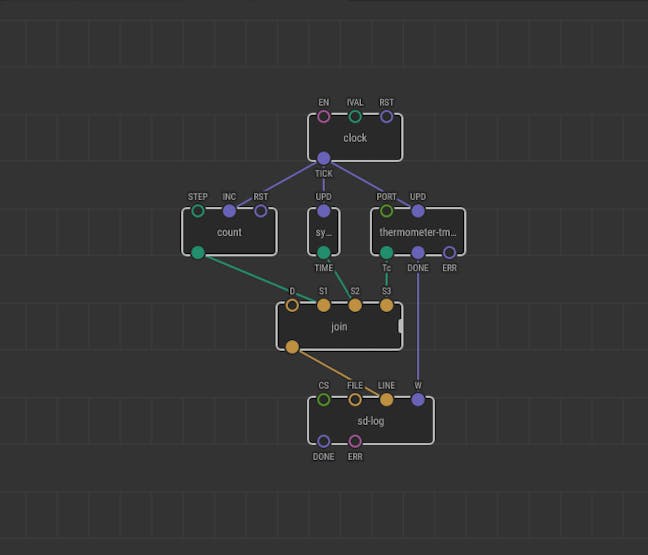
Task: Click the EN input pin on clock node
Action: pyautogui.click(x=324, y=117)
